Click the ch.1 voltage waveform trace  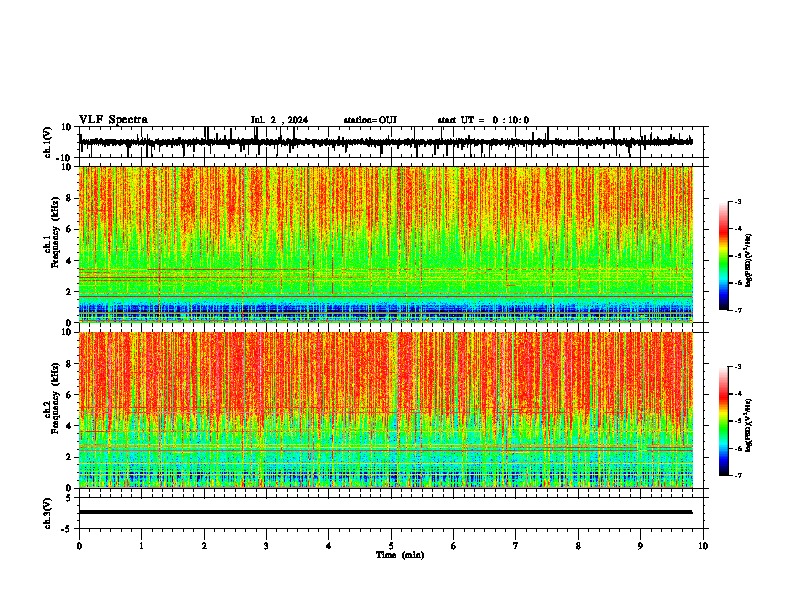point(386,142)
